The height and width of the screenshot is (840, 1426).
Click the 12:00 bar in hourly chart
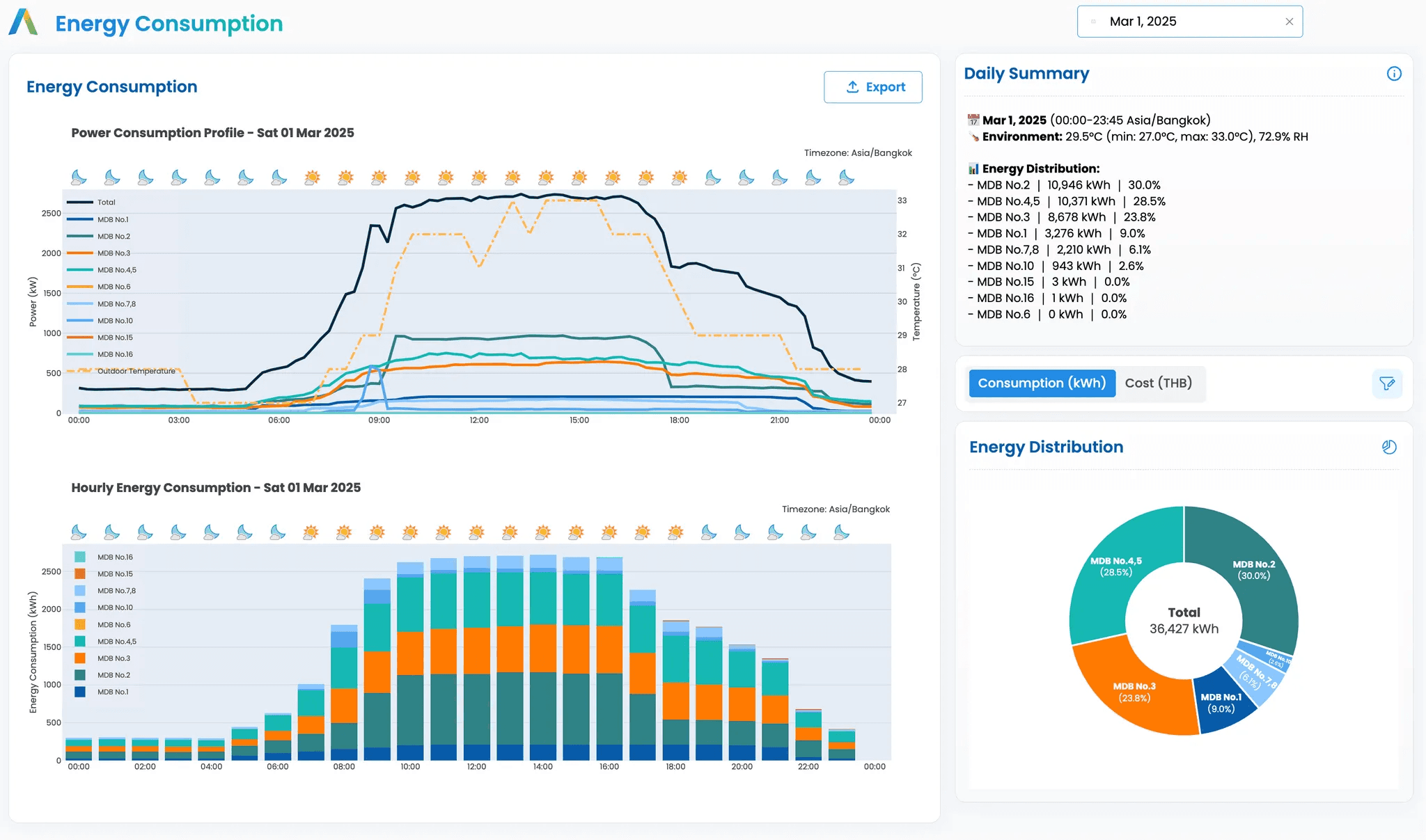477,658
